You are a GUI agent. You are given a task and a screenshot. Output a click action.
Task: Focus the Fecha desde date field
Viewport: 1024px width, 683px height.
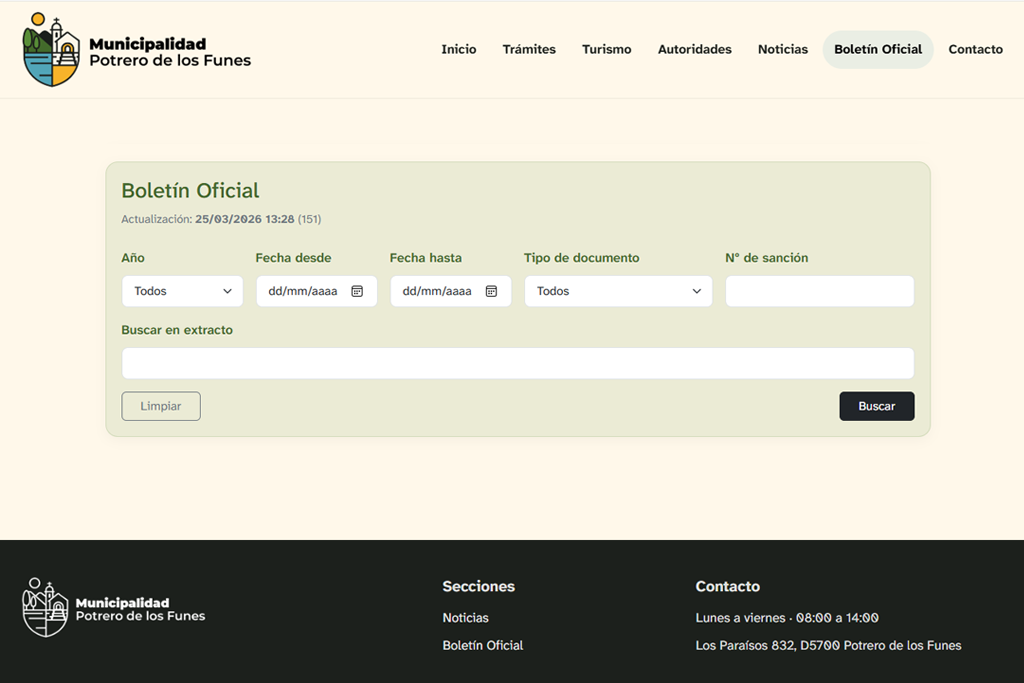coord(316,291)
